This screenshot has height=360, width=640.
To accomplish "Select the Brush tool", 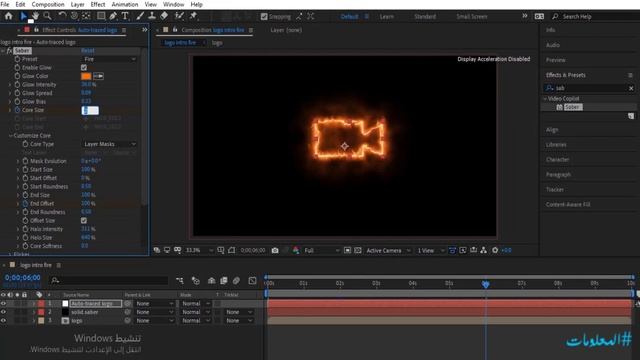I will pos(140,16).
